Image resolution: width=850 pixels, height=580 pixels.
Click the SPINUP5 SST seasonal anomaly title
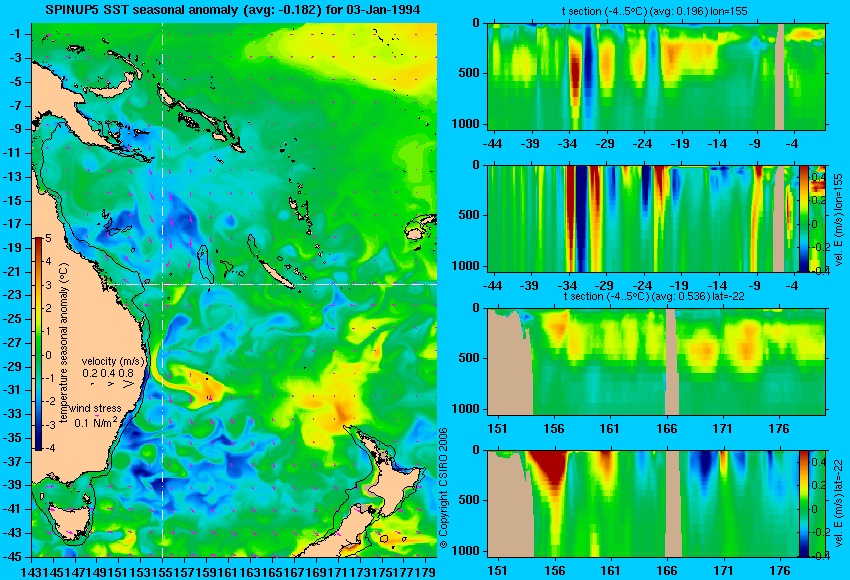tap(233, 10)
